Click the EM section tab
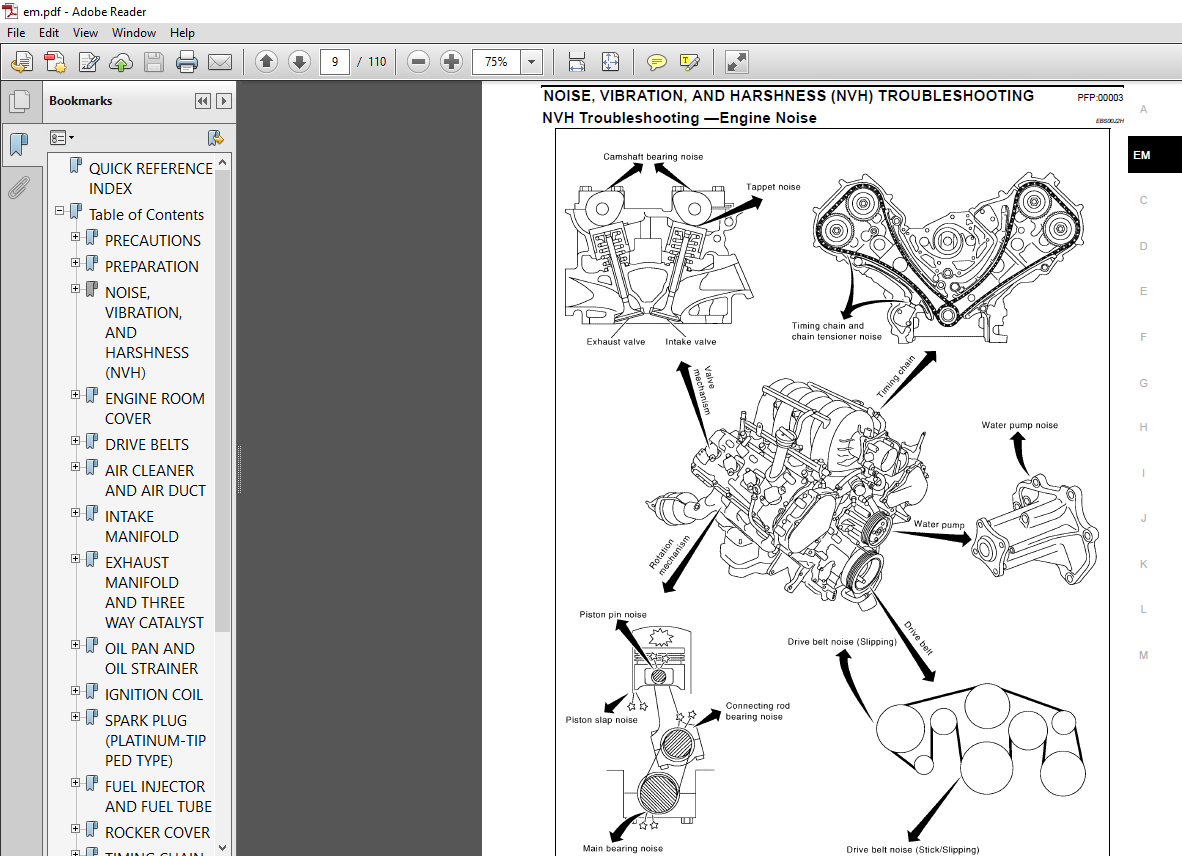 click(x=1154, y=155)
